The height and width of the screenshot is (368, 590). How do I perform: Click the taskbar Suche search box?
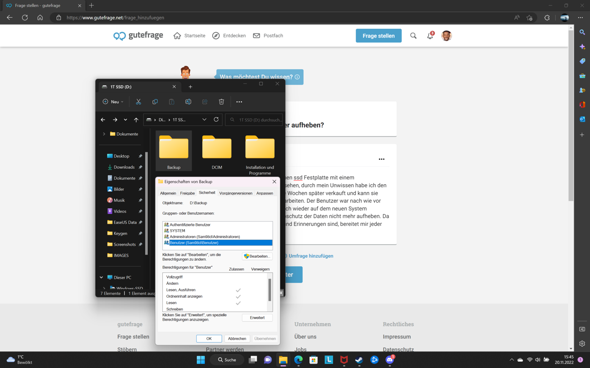tap(227, 360)
